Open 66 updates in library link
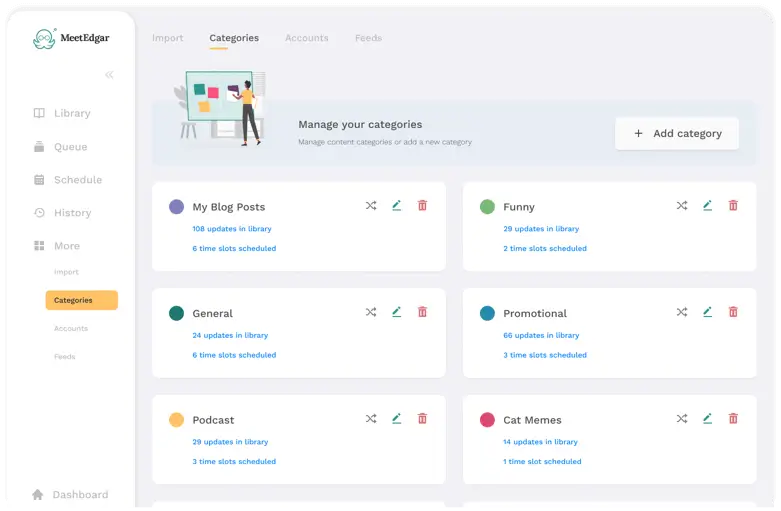Screen dimensions: 781x511 541,335
